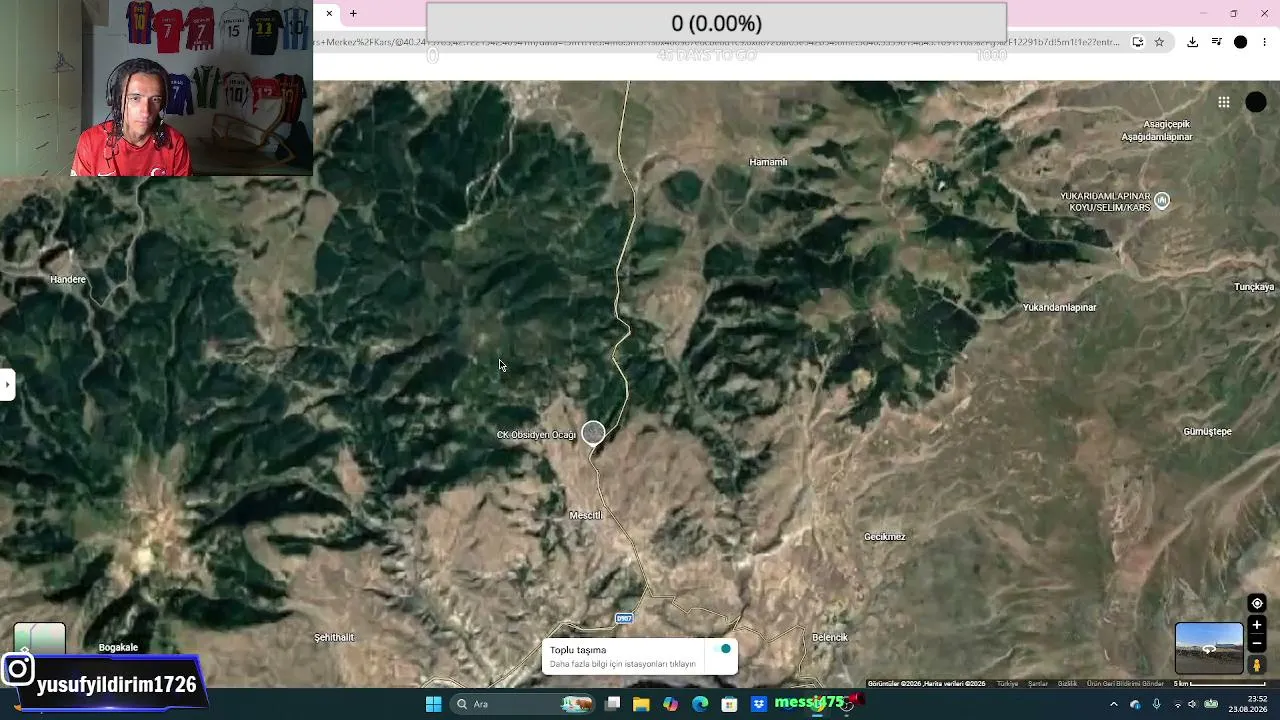Click the Yukarıdamlapınar village label
The width and height of the screenshot is (1280, 720).
[1060, 308]
